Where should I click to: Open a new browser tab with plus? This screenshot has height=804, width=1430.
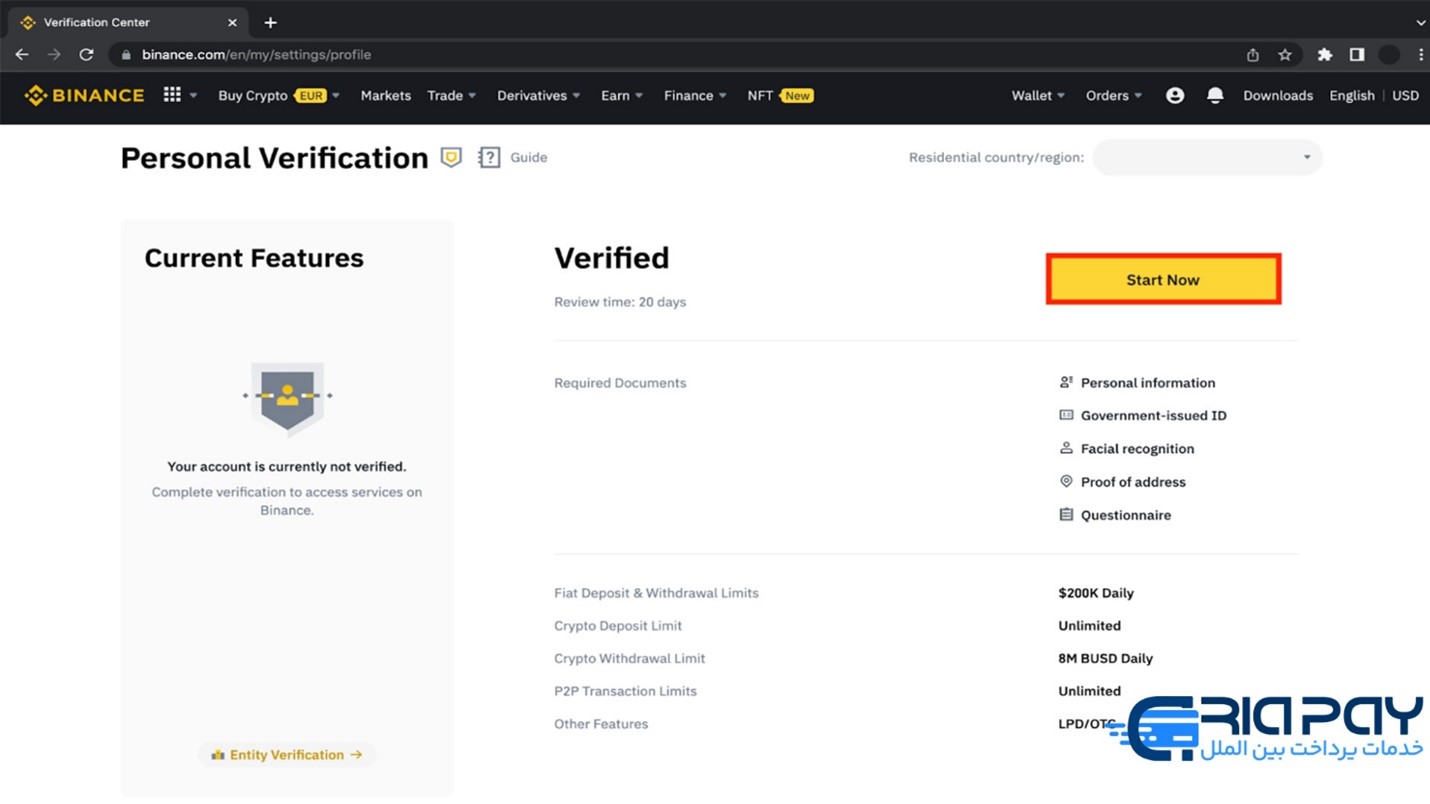(x=270, y=22)
